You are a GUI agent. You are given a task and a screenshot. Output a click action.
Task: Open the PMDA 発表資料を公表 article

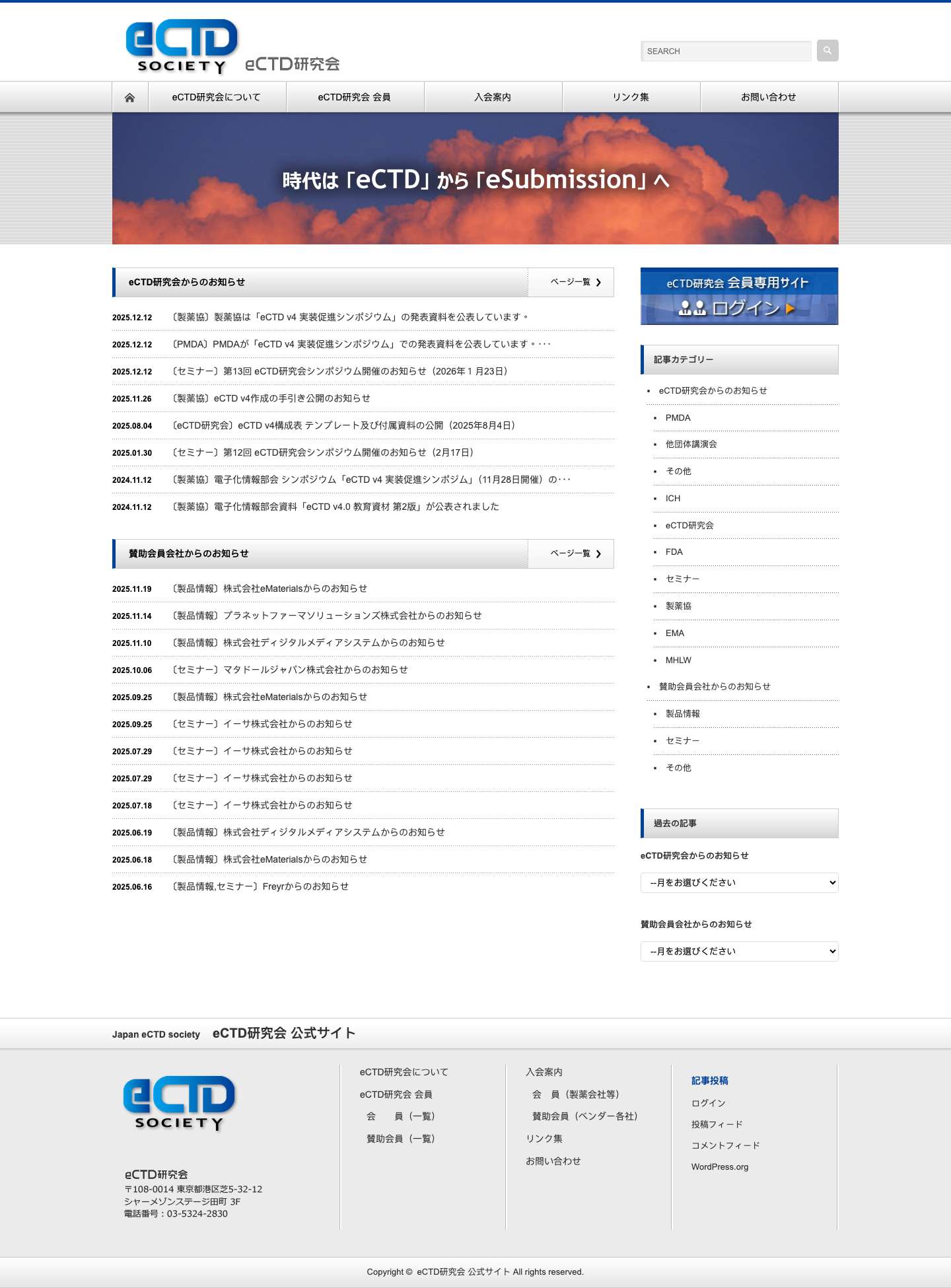point(361,344)
